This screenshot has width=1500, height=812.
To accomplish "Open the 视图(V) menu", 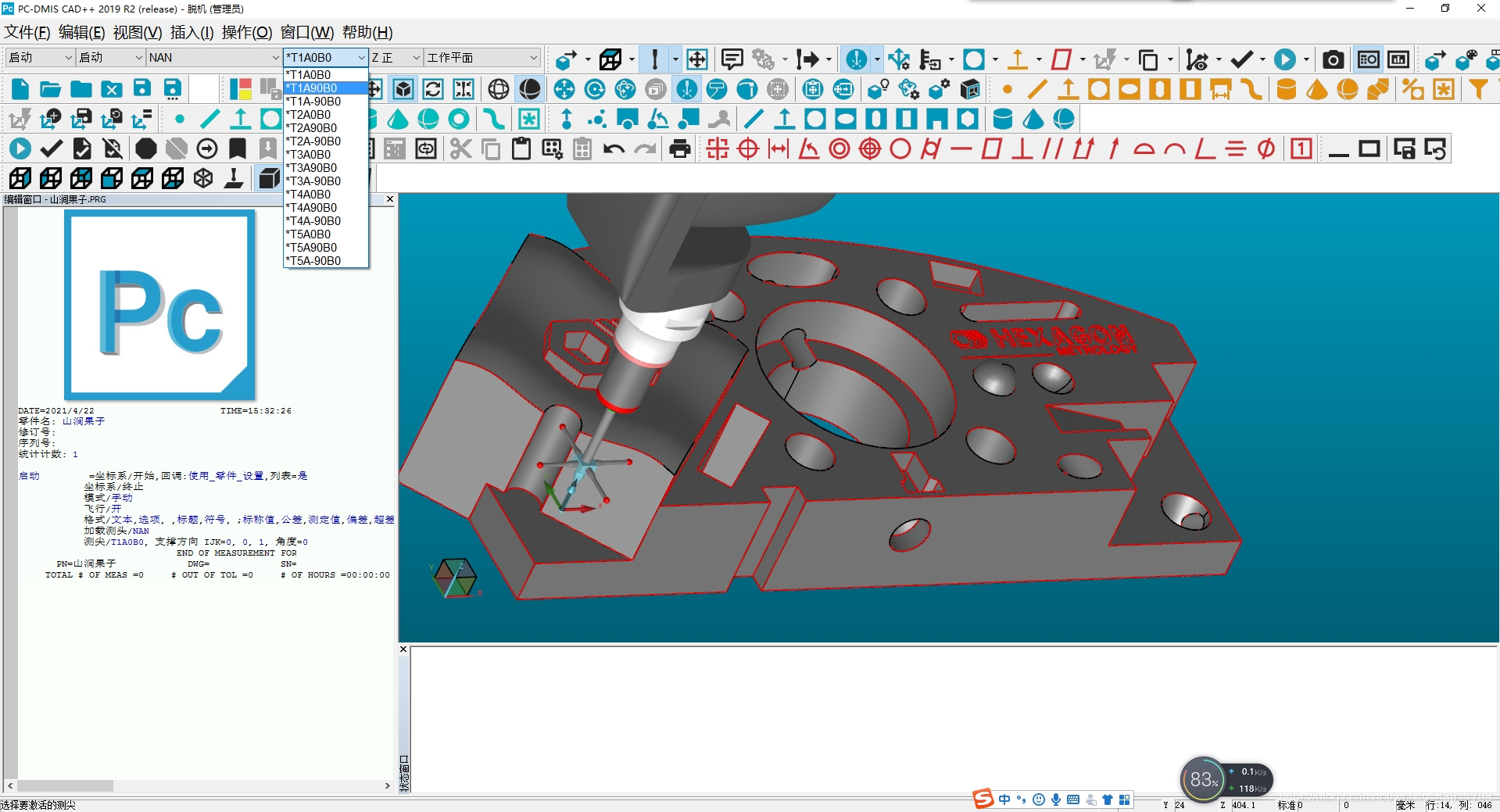I will tap(137, 32).
